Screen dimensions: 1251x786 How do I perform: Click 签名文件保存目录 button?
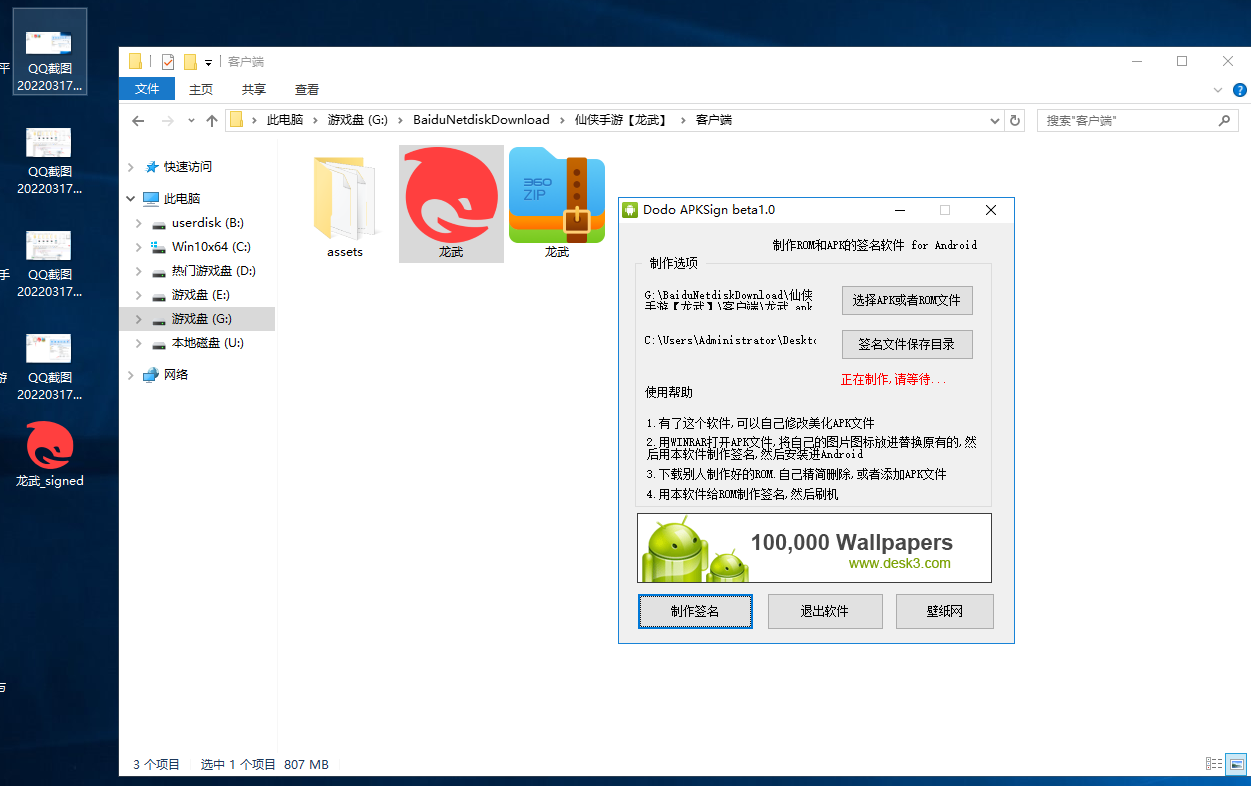[x=906, y=344]
